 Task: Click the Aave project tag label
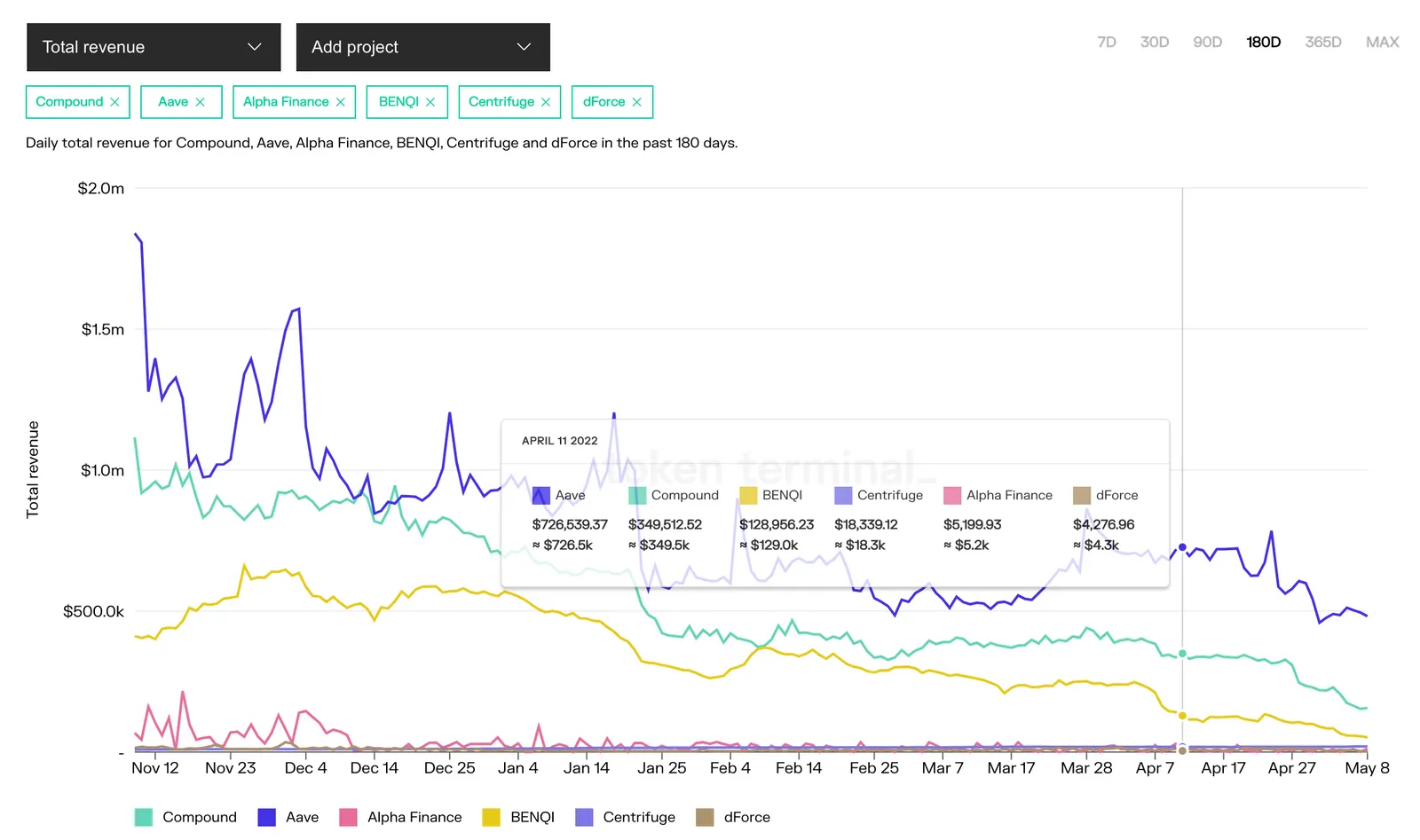[173, 102]
